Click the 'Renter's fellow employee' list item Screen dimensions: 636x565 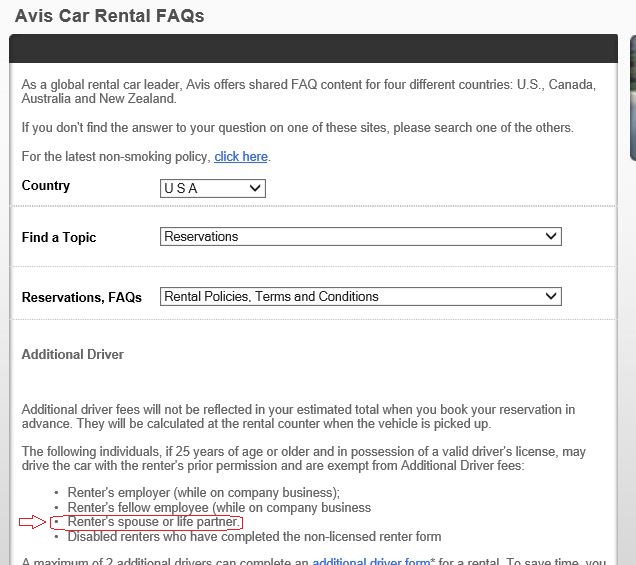[x=218, y=508]
